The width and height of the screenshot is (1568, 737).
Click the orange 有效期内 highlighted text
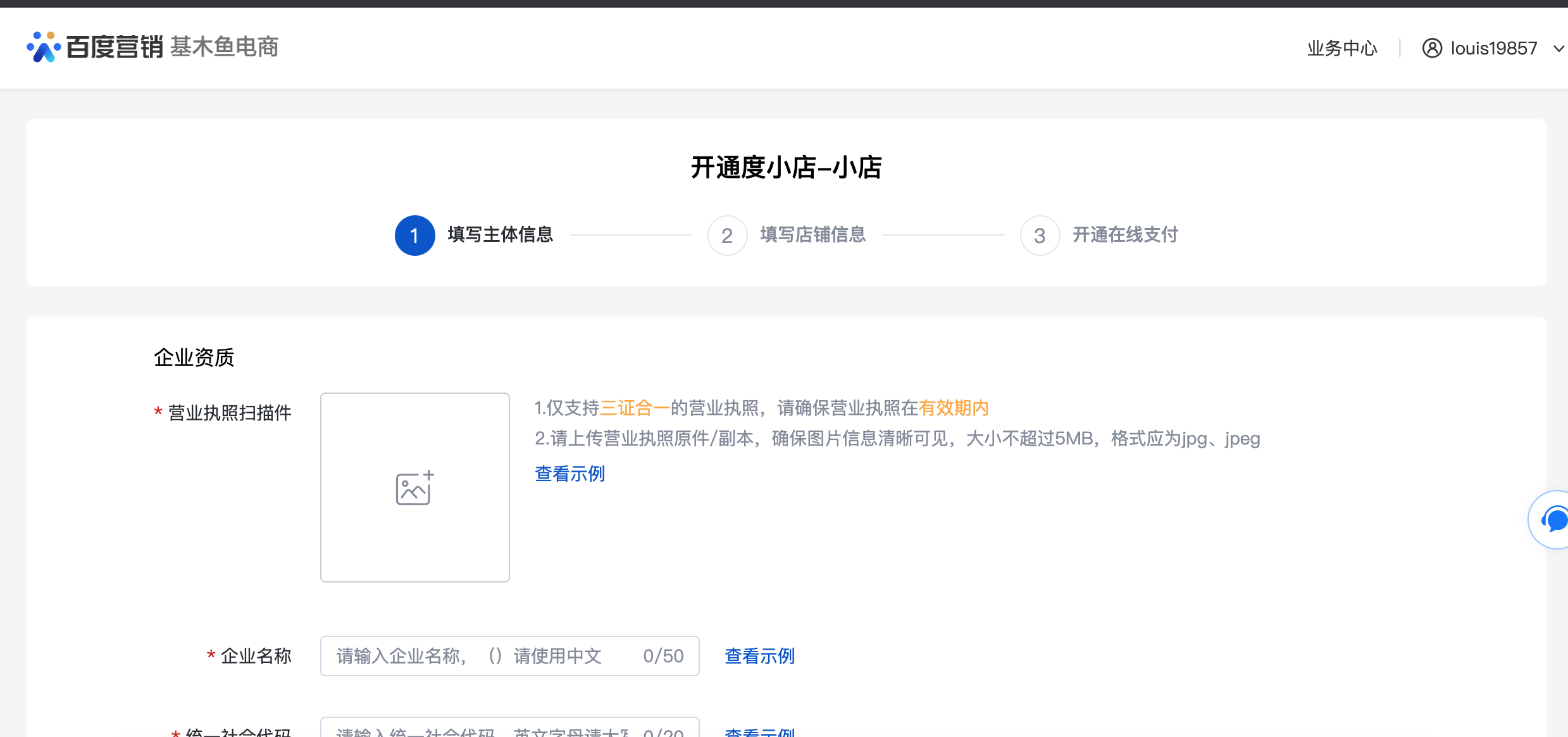954,408
